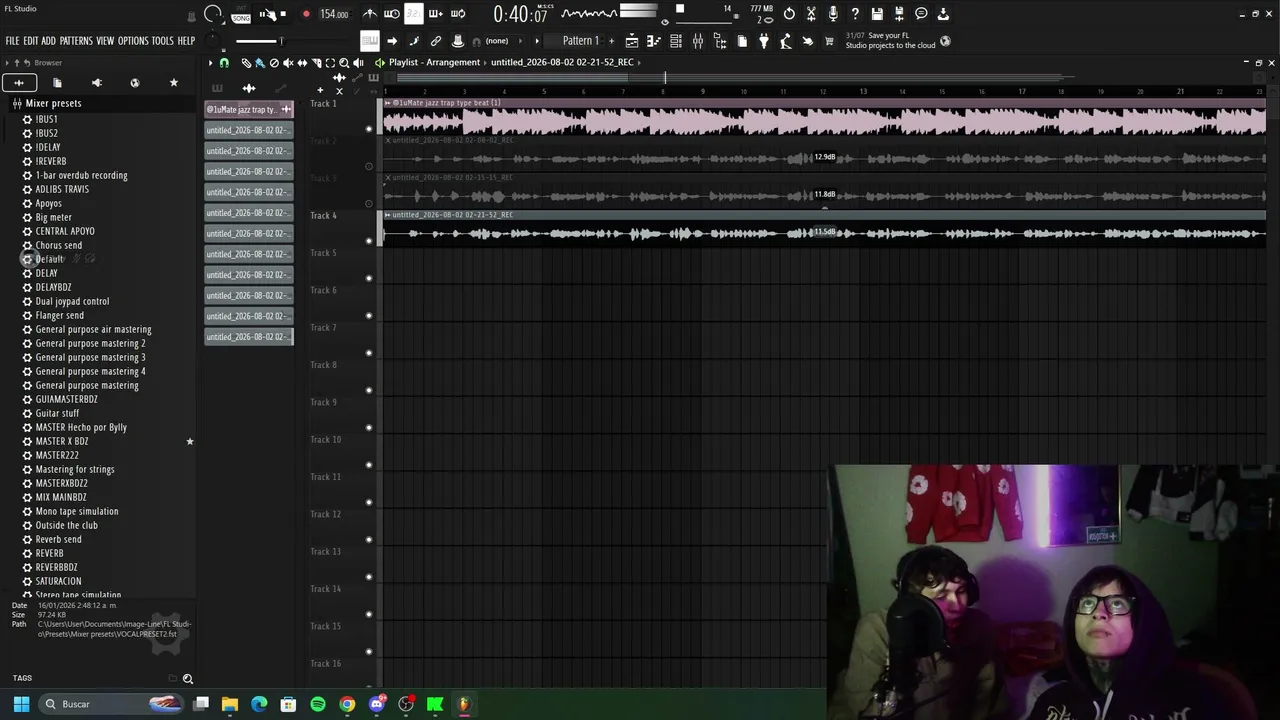This screenshot has width=1280, height=720.
Task: Select the Draw pencil tool in playlist
Action: coord(246,63)
